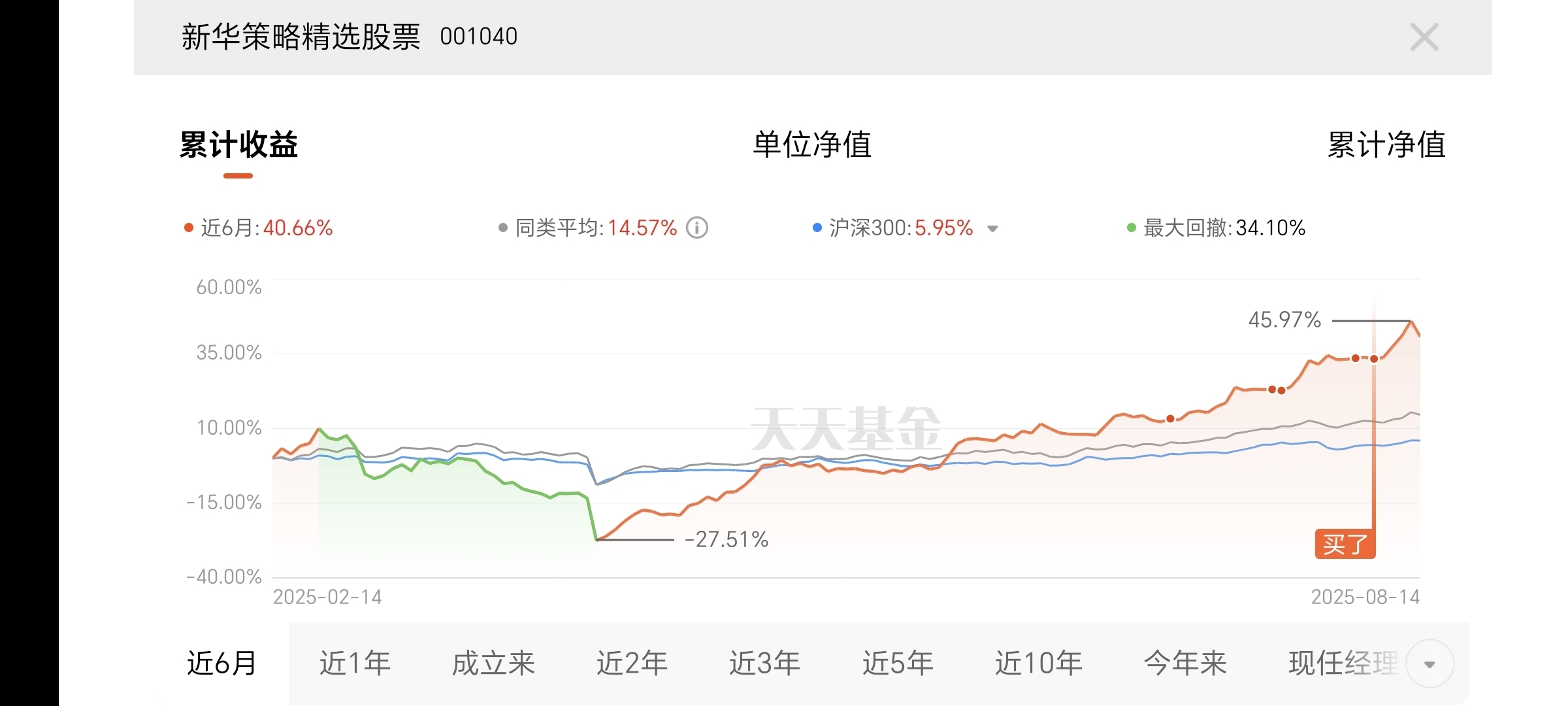Choose the 近3年 period
Viewport: 1568px width, 706px height.
coord(764,664)
